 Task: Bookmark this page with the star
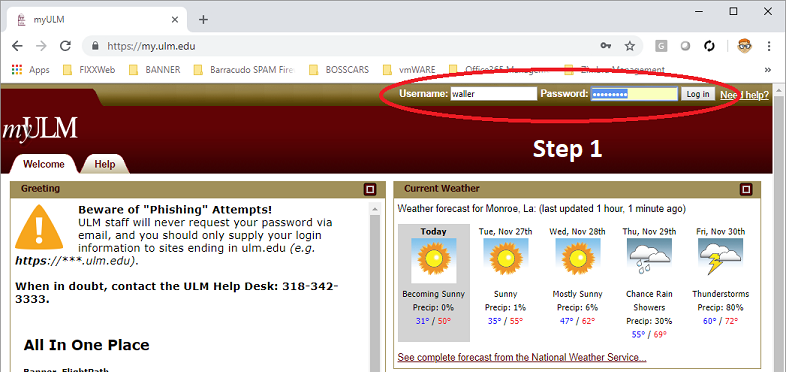(x=630, y=46)
